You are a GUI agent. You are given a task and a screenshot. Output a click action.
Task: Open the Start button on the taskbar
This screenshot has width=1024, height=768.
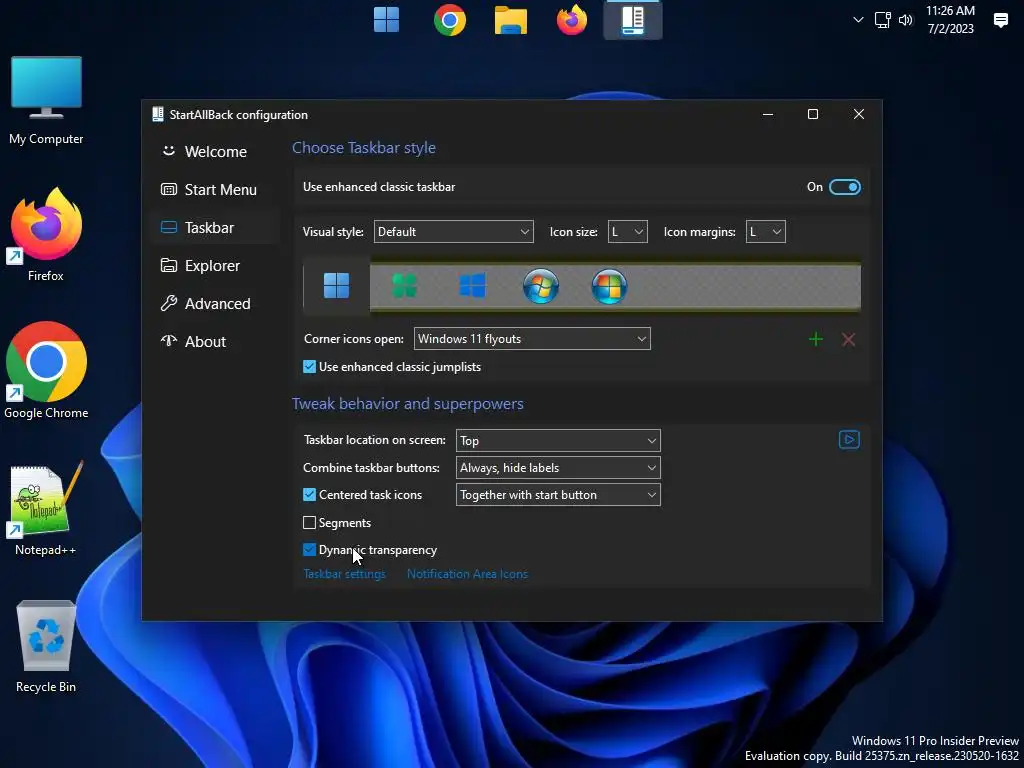pos(386,20)
